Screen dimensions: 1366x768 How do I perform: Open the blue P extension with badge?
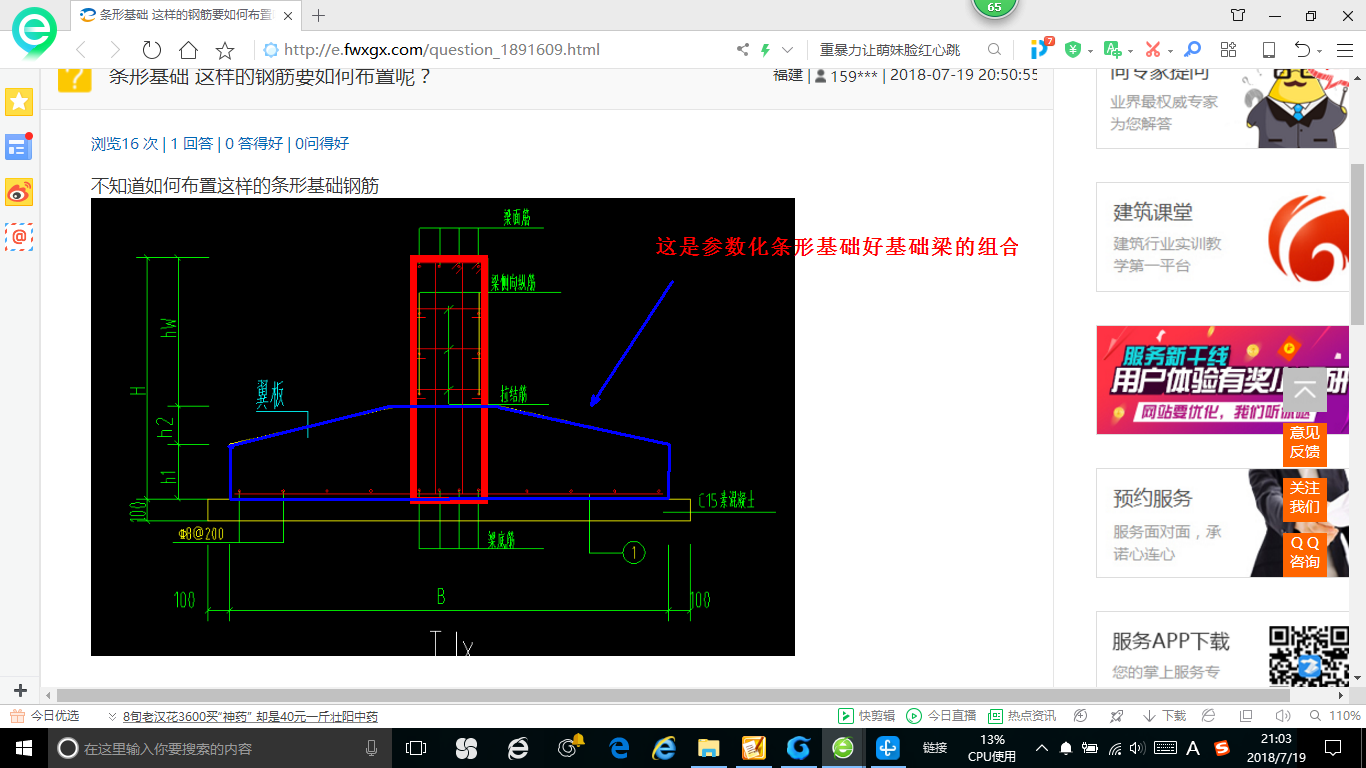[x=1041, y=48]
